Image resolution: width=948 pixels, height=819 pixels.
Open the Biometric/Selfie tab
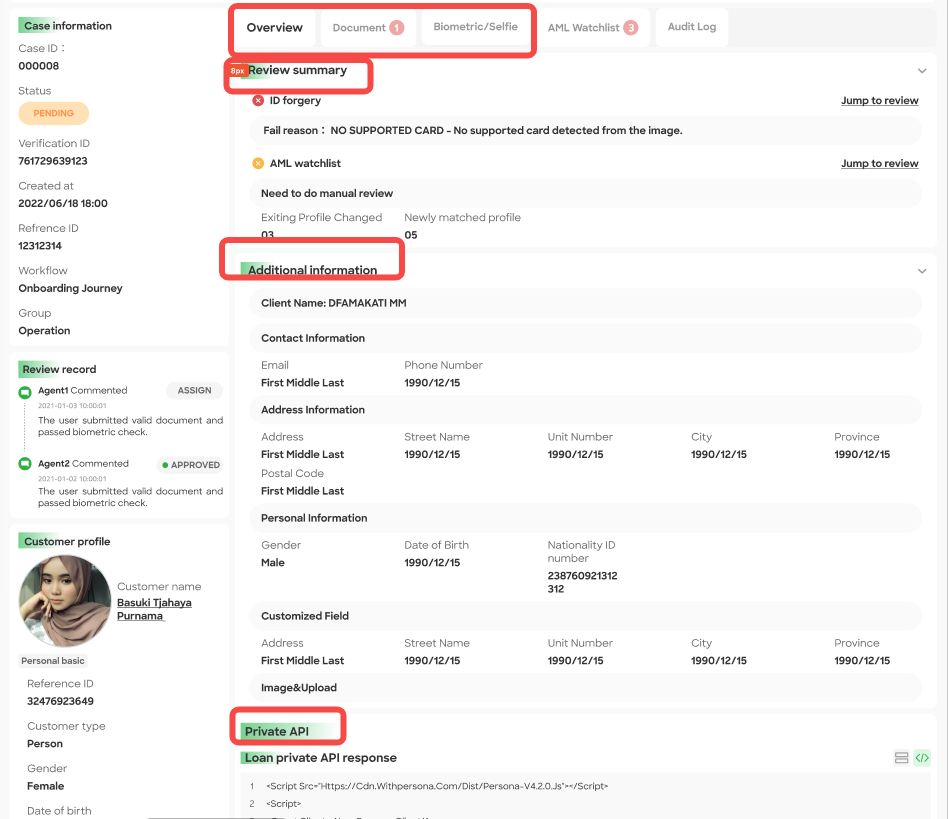click(475, 27)
